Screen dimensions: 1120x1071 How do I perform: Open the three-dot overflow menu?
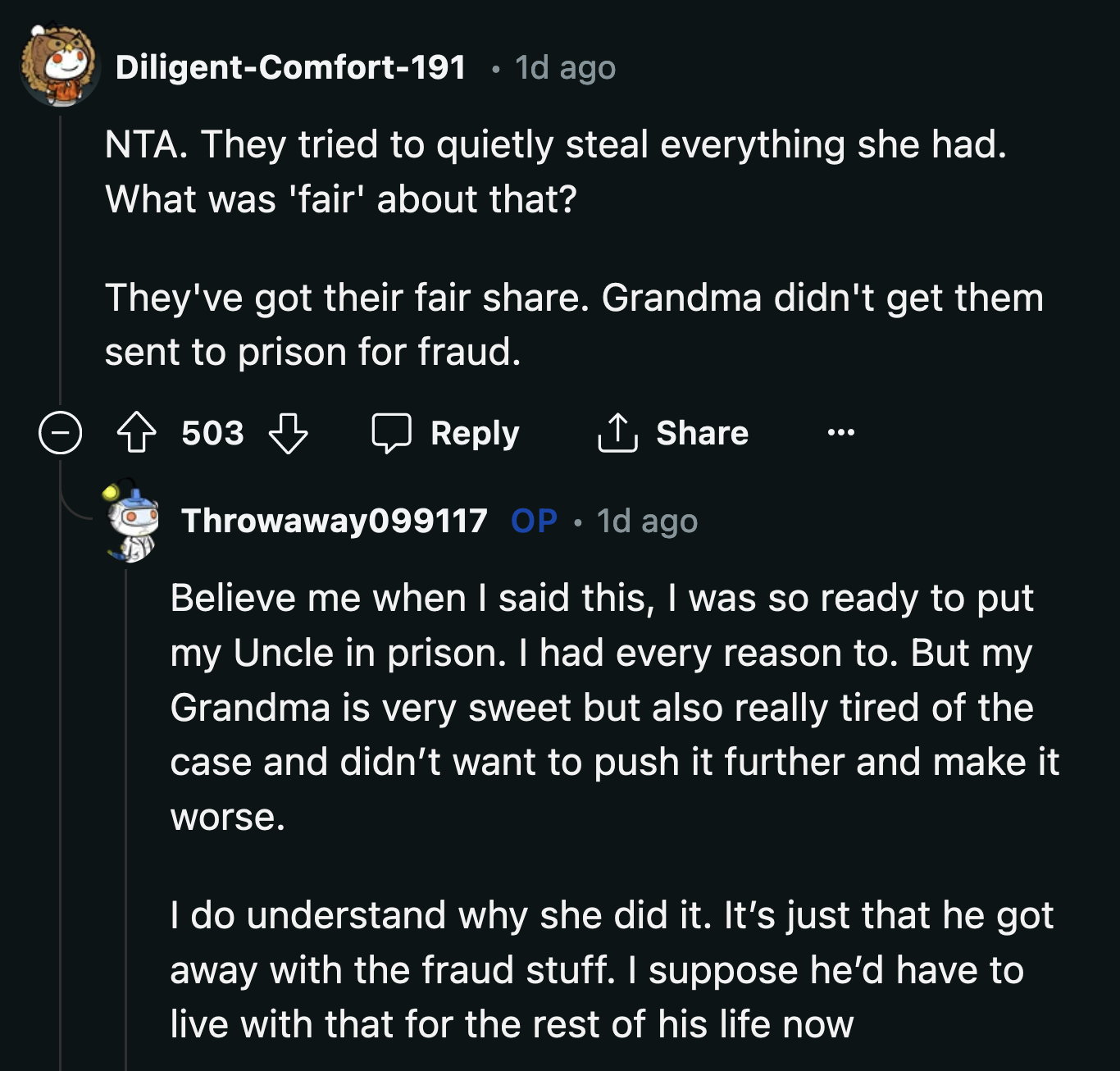tap(844, 432)
